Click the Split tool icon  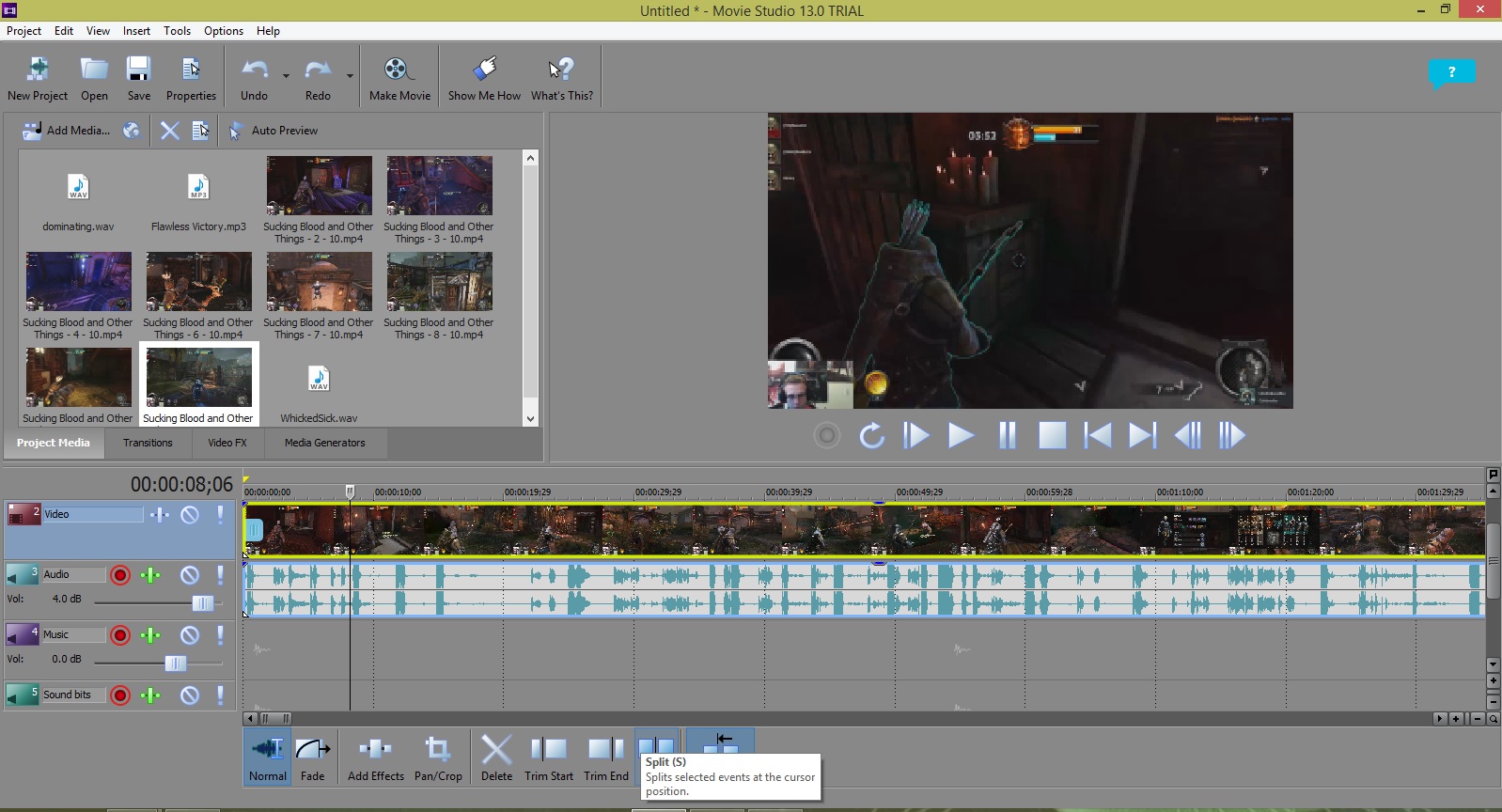(657, 745)
